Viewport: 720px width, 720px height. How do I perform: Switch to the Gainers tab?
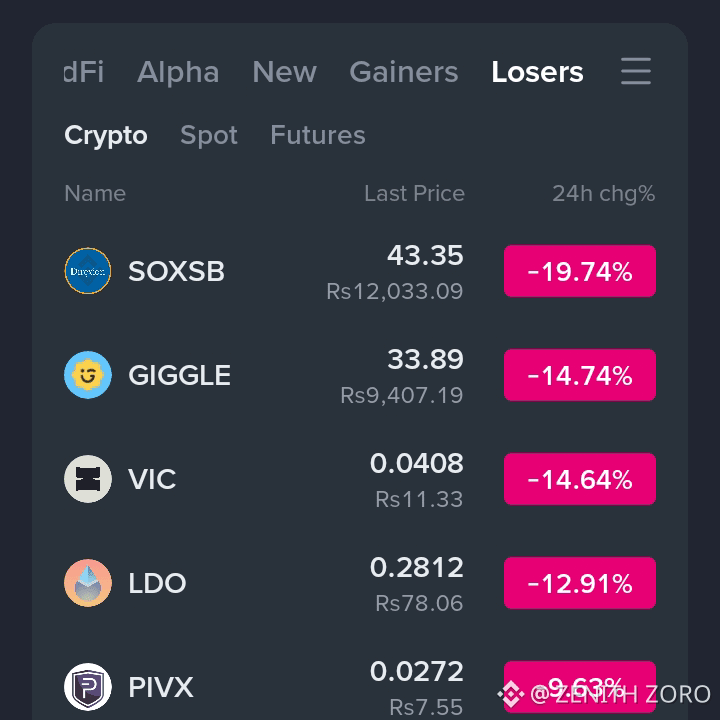(404, 72)
